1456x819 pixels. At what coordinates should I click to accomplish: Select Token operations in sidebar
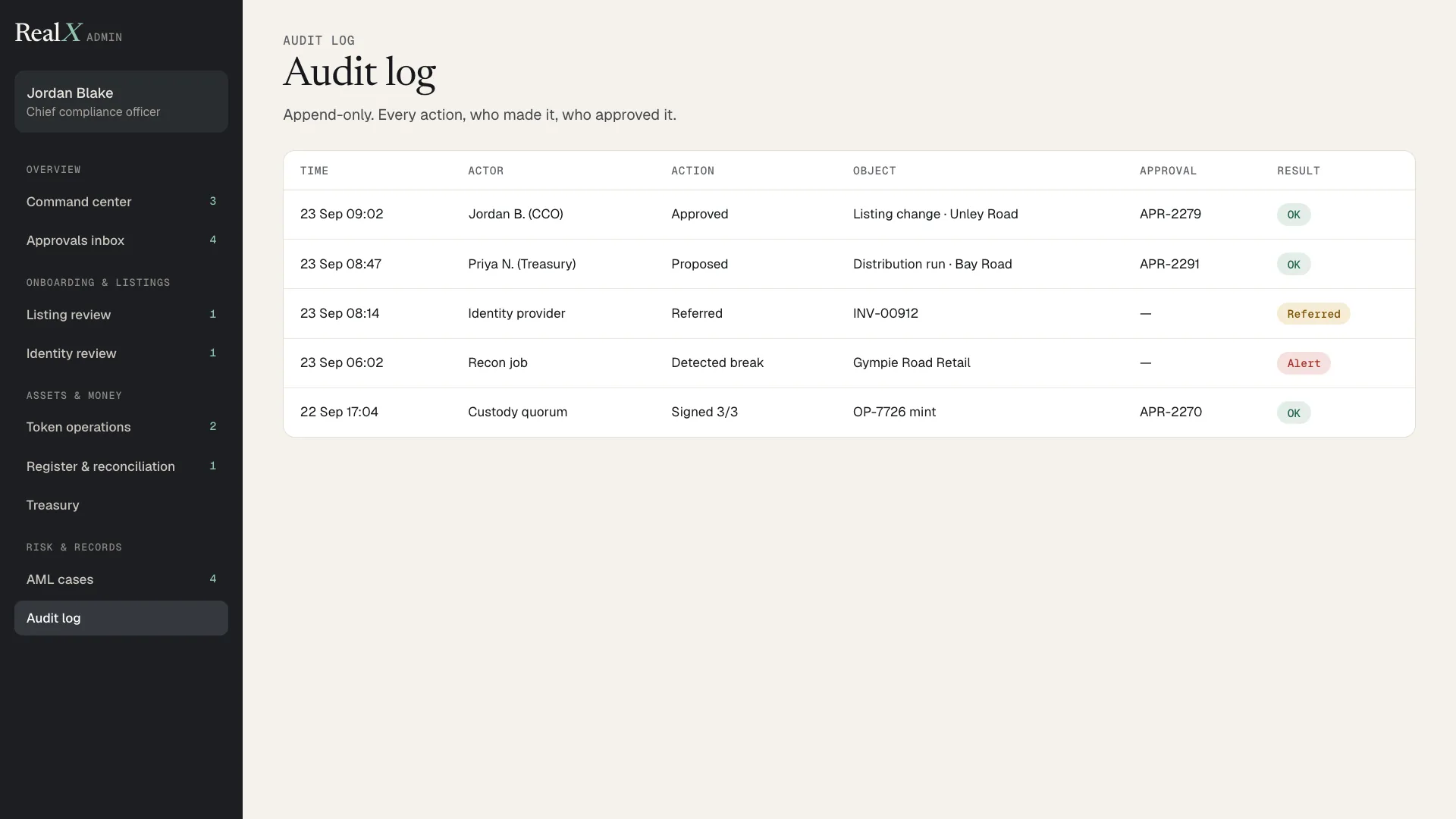click(x=121, y=427)
